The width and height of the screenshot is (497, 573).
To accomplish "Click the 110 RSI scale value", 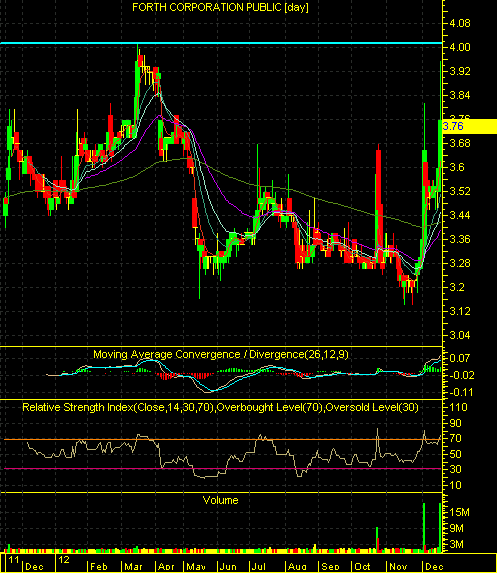I will 458,407.
